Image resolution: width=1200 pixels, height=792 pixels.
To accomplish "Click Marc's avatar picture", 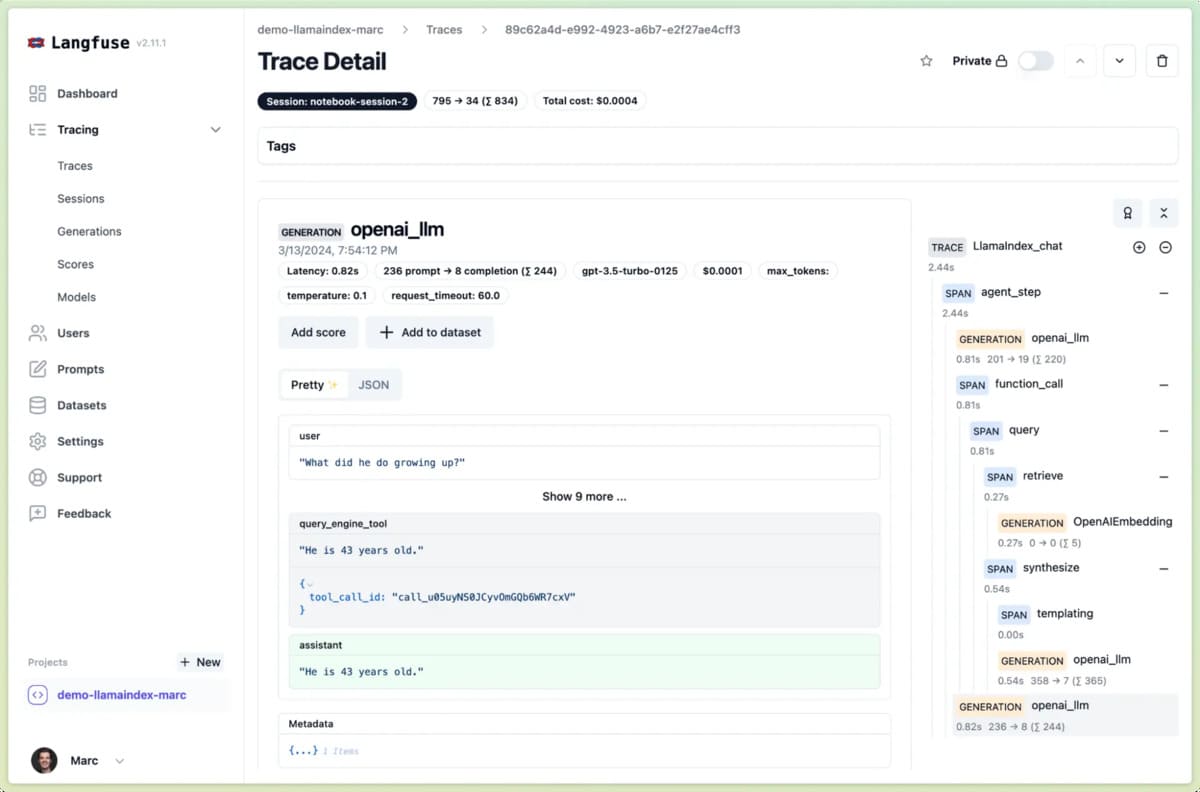I will point(44,760).
